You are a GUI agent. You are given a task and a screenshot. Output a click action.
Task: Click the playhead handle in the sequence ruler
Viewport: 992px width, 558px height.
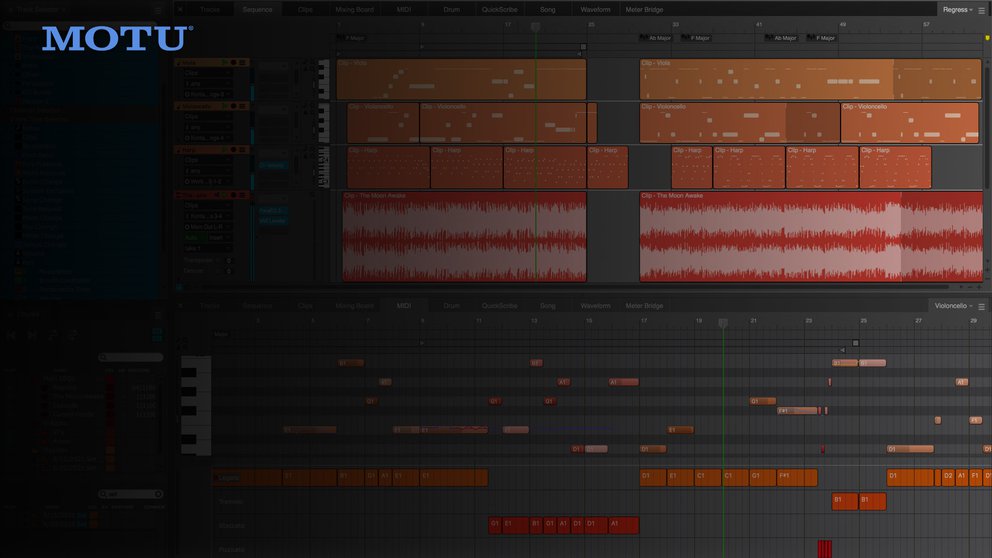pos(535,27)
